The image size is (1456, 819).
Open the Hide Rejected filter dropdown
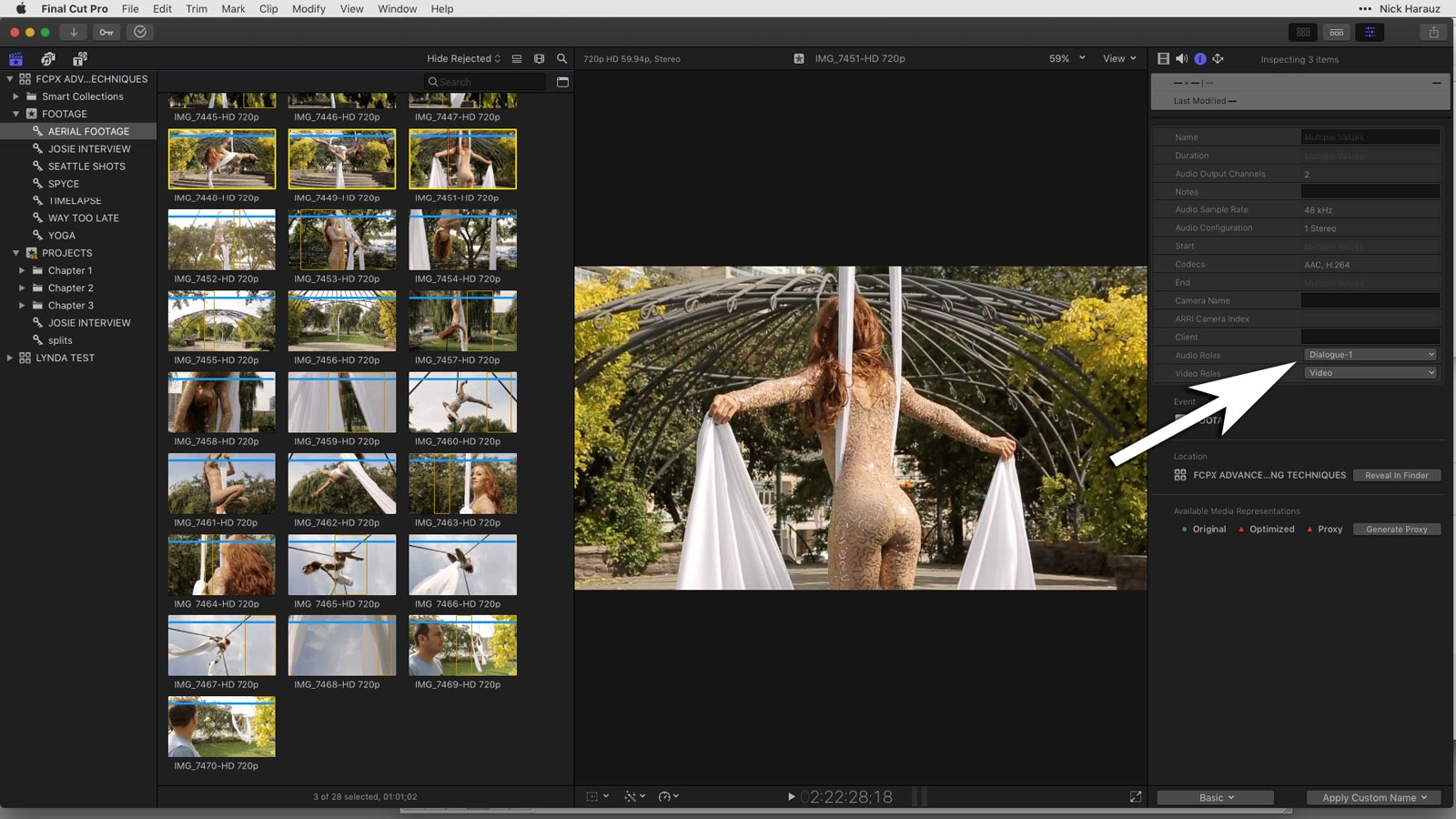(463, 58)
